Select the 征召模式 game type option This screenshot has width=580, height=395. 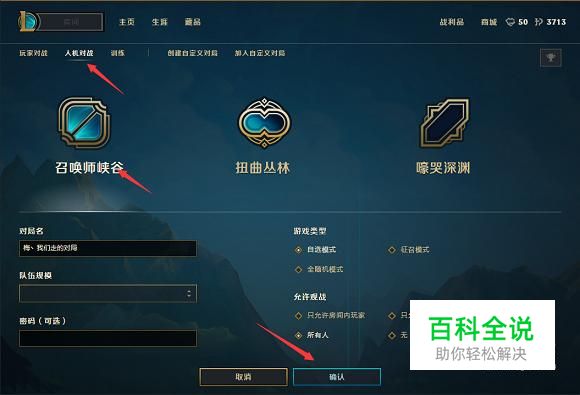pyautogui.click(x=408, y=250)
